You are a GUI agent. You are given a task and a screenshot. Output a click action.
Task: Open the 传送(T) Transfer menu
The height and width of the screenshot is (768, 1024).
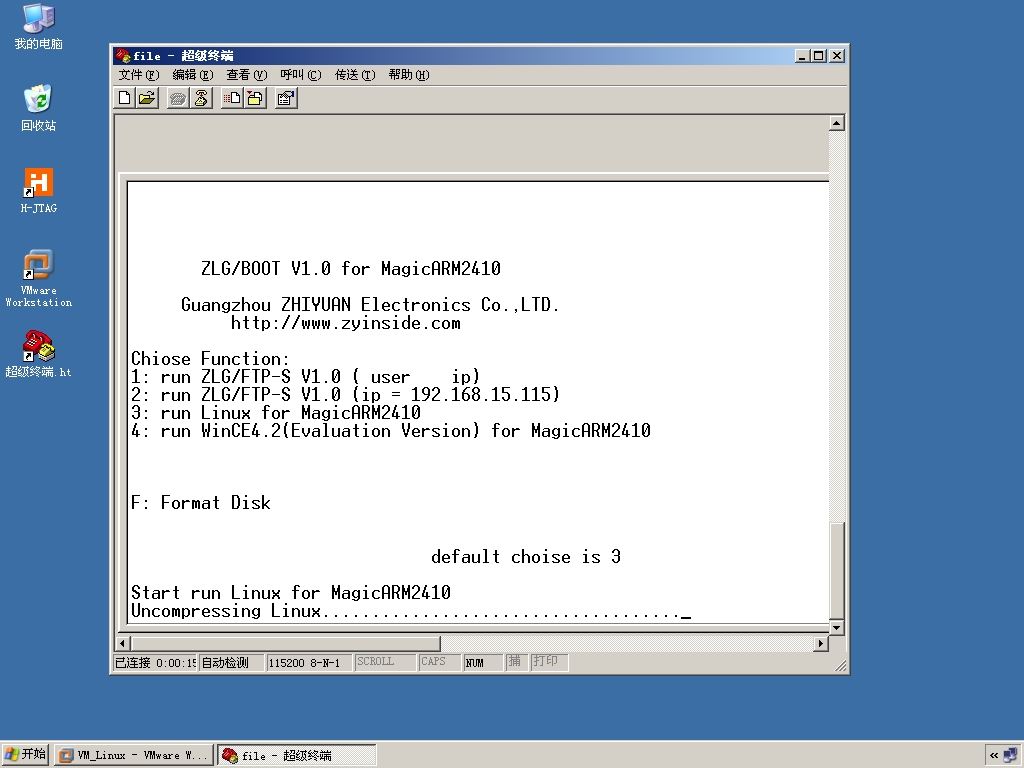(x=355, y=74)
